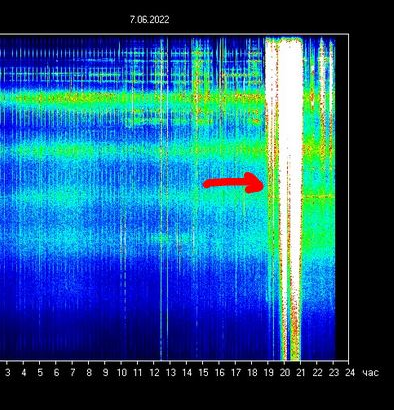This screenshot has width=394, height=410.
Task: Click hour 23 tick label
Action: coord(333,372)
